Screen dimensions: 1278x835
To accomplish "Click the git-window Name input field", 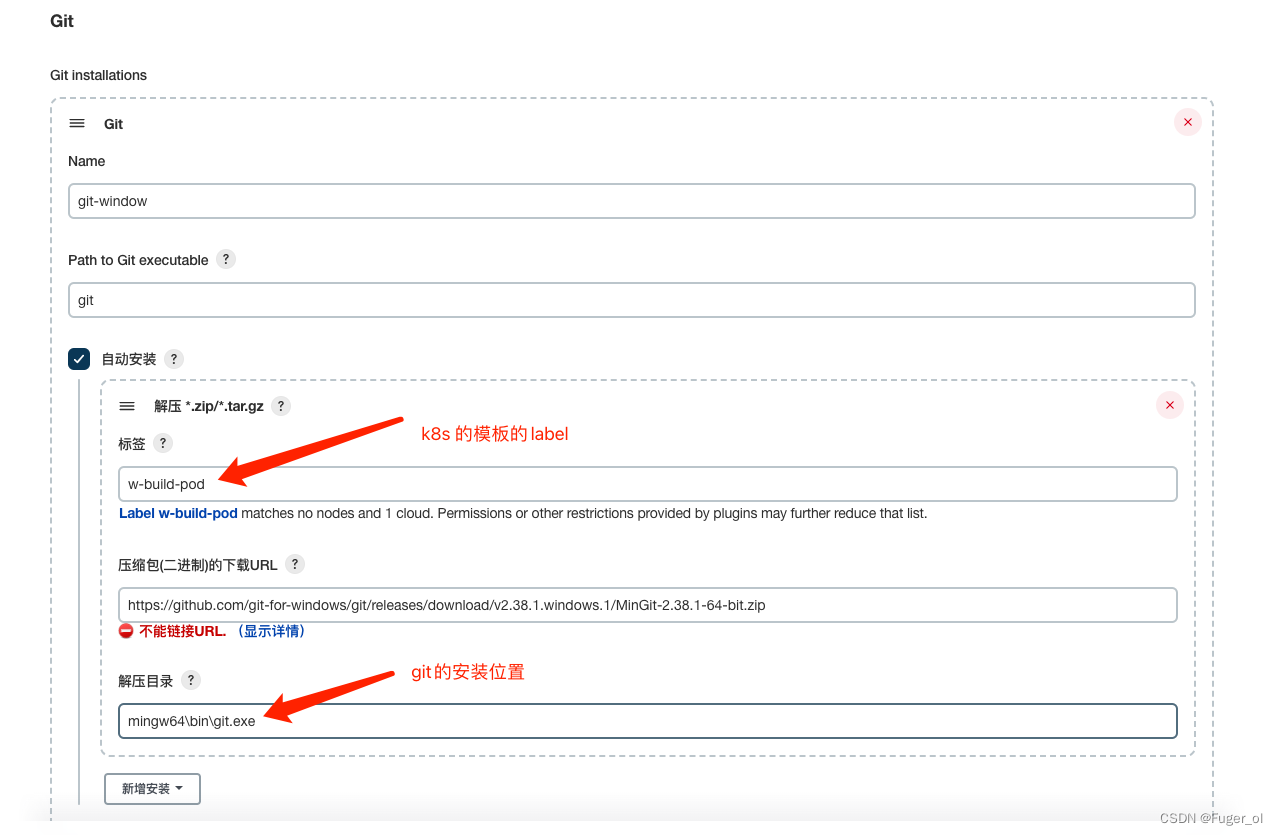I will pos(630,200).
